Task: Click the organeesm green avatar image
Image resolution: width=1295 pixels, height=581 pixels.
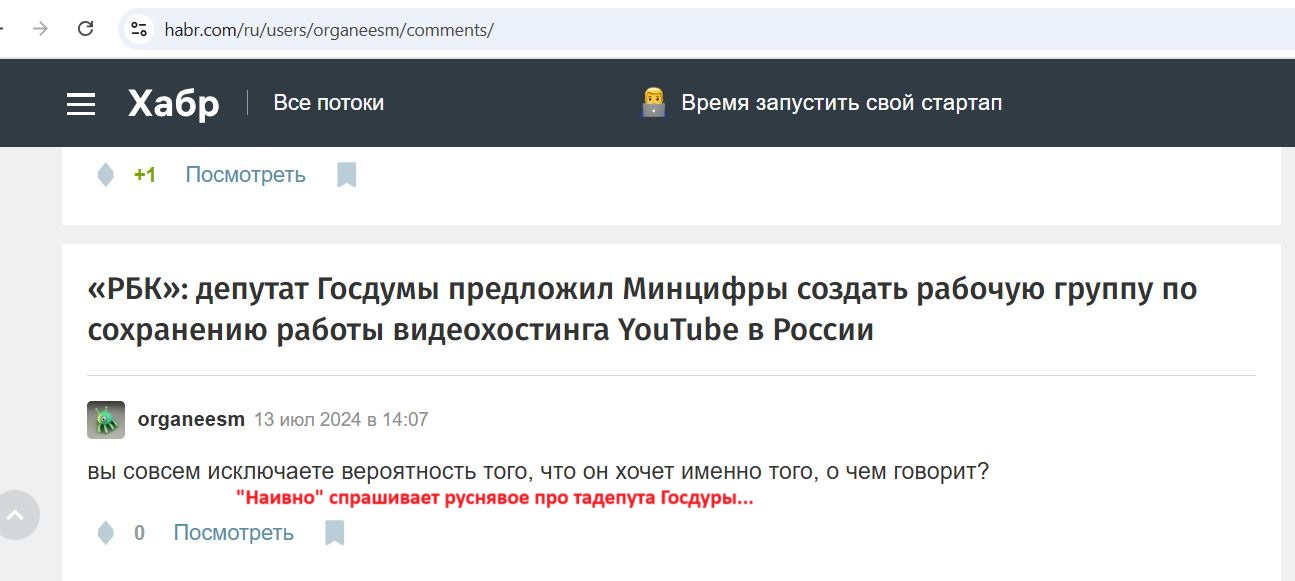Action: 106,420
